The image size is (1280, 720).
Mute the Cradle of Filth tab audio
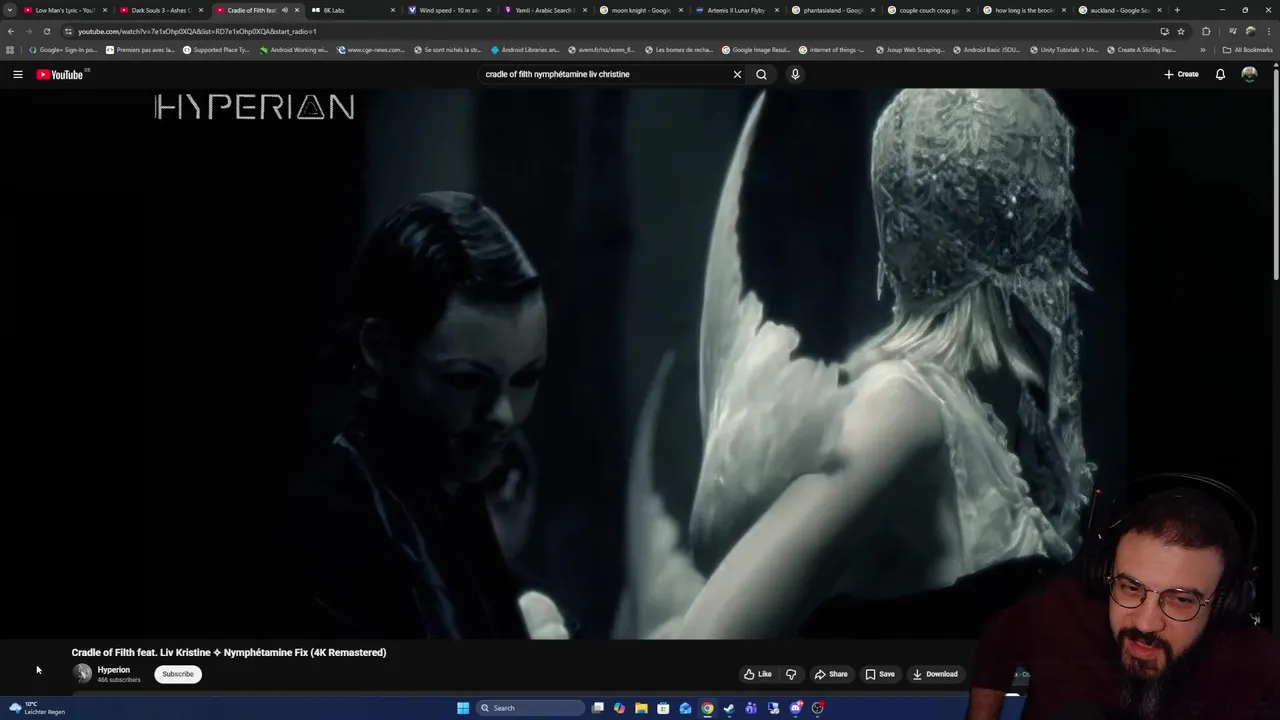pos(285,10)
